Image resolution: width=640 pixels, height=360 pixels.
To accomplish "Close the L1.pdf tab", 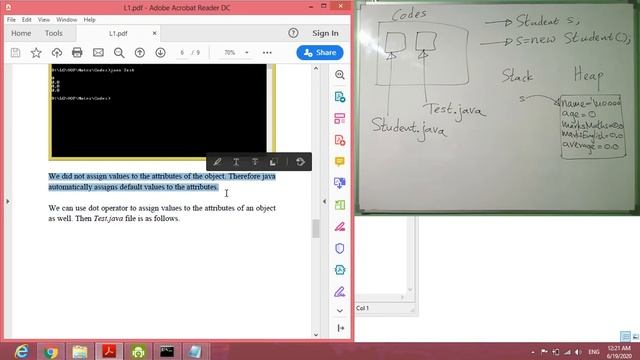I will [154, 33].
